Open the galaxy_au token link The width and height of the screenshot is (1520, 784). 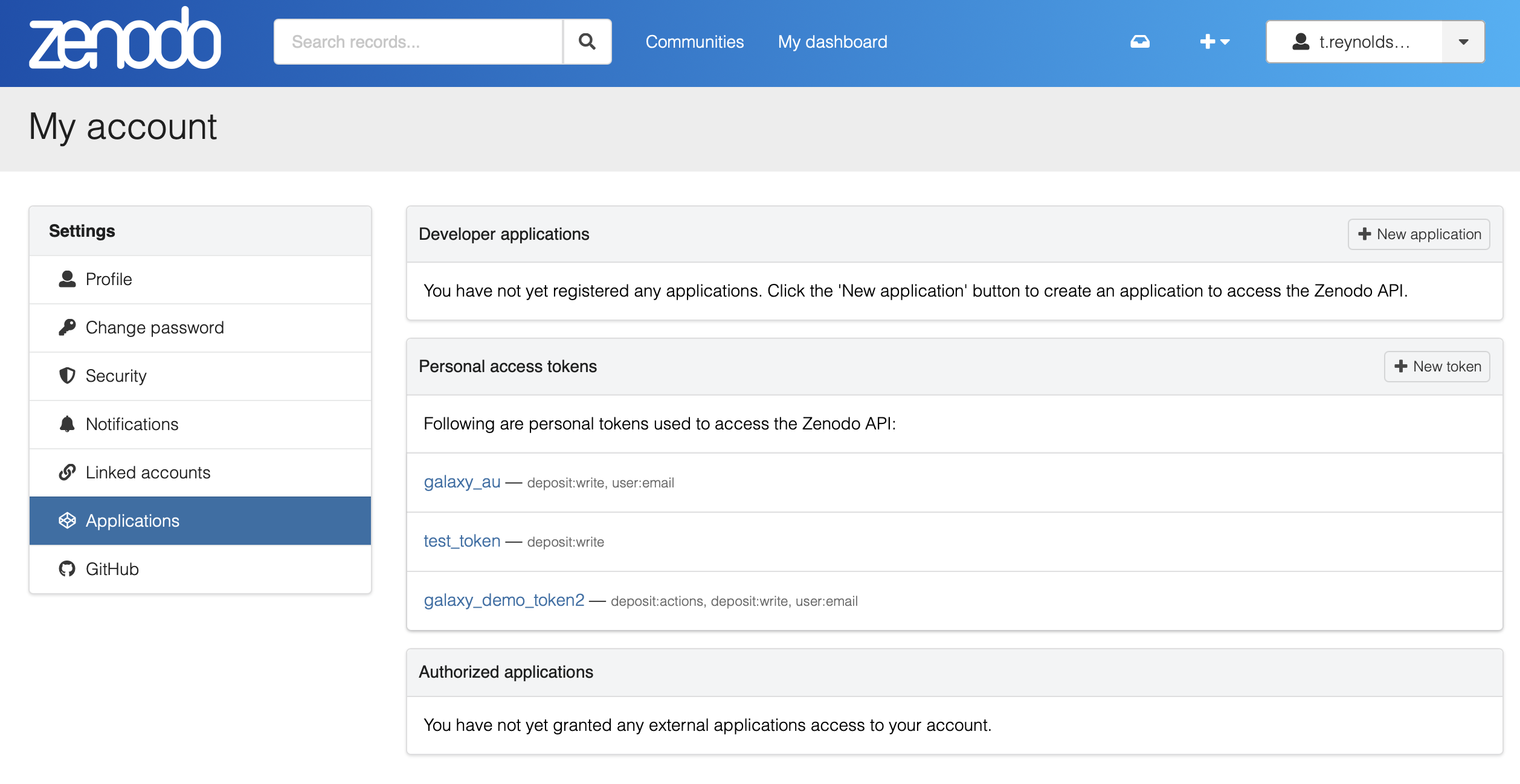coord(462,482)
